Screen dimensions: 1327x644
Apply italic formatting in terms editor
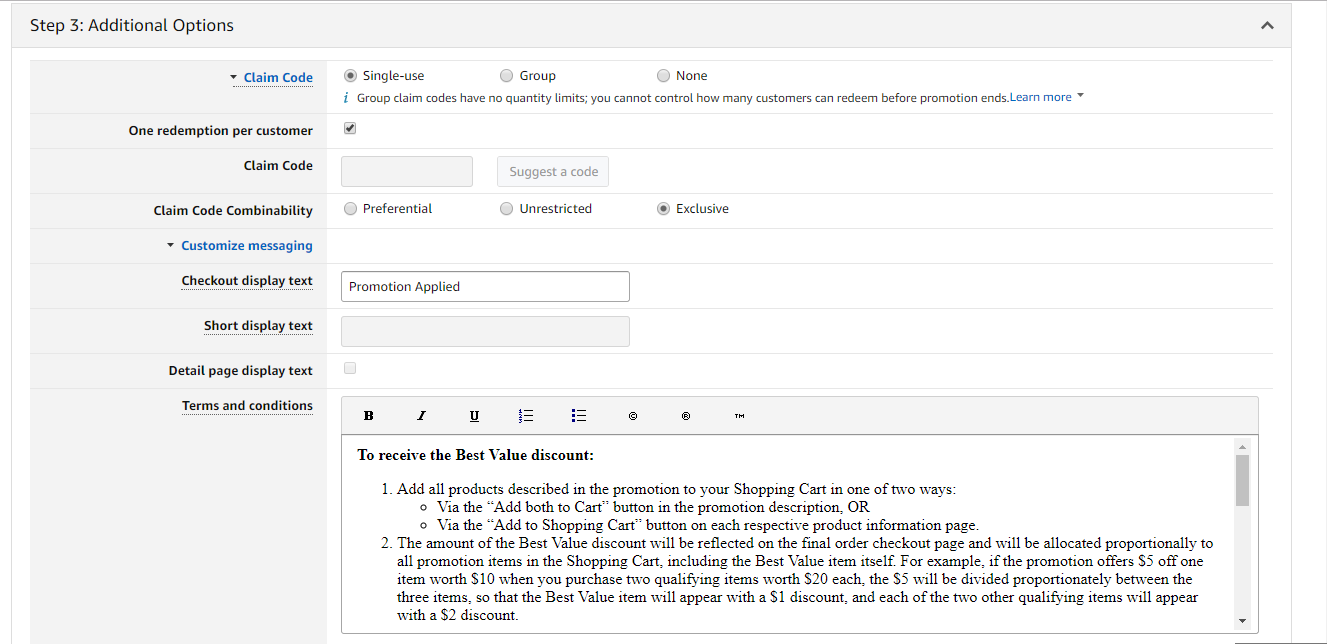point(421,416)
